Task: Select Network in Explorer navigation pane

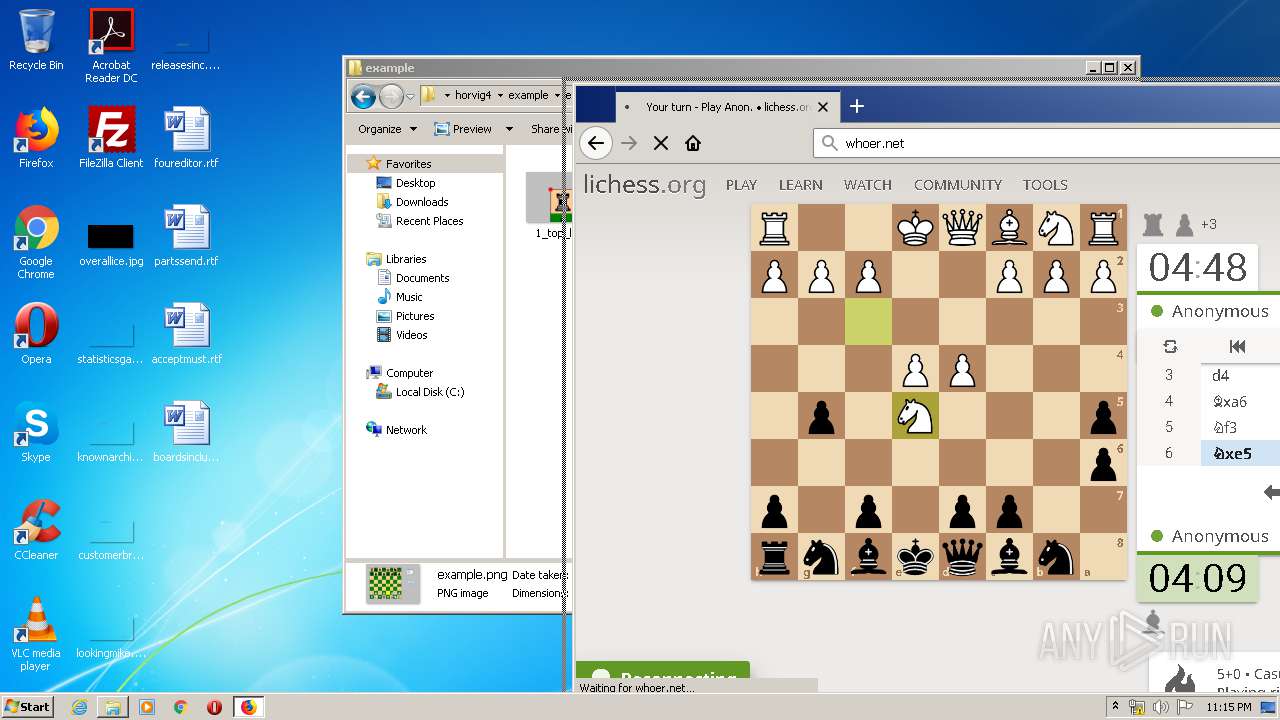Action: coord(406,430)
